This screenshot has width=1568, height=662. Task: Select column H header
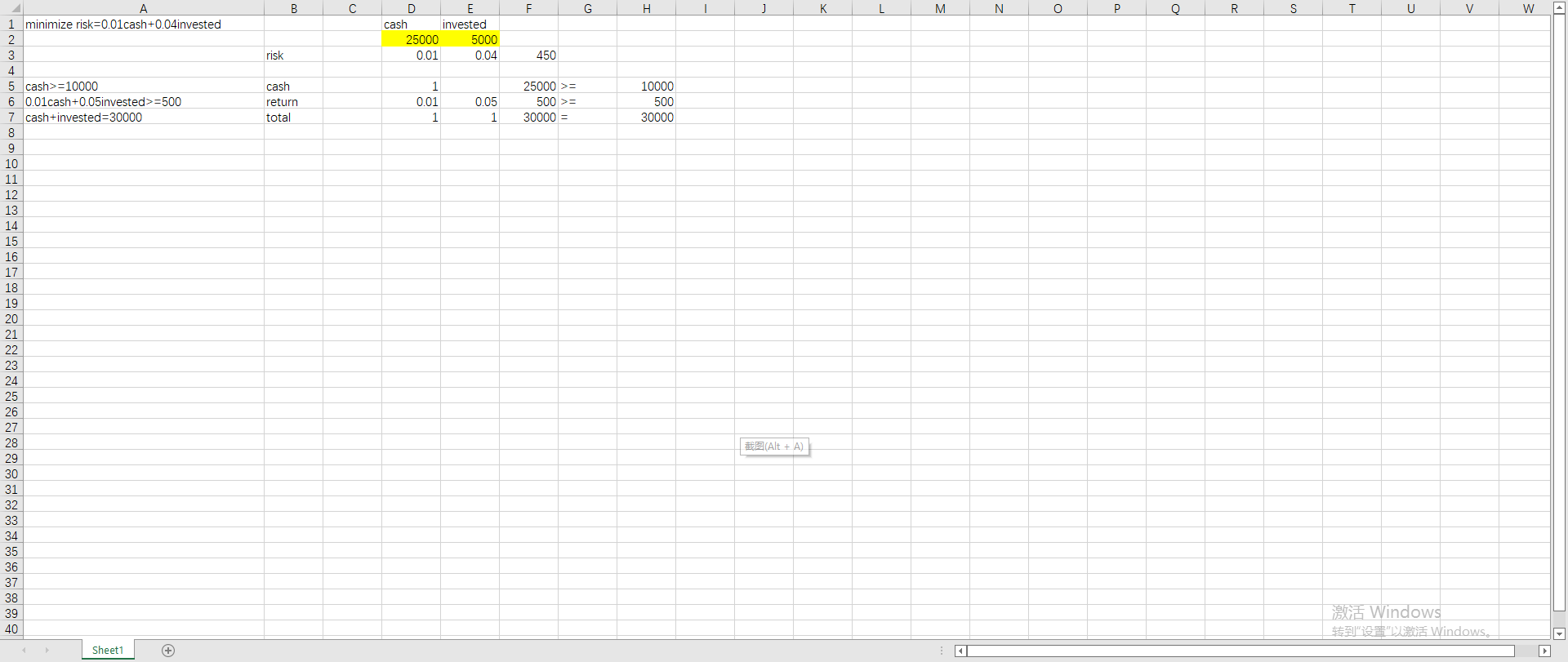646,8
